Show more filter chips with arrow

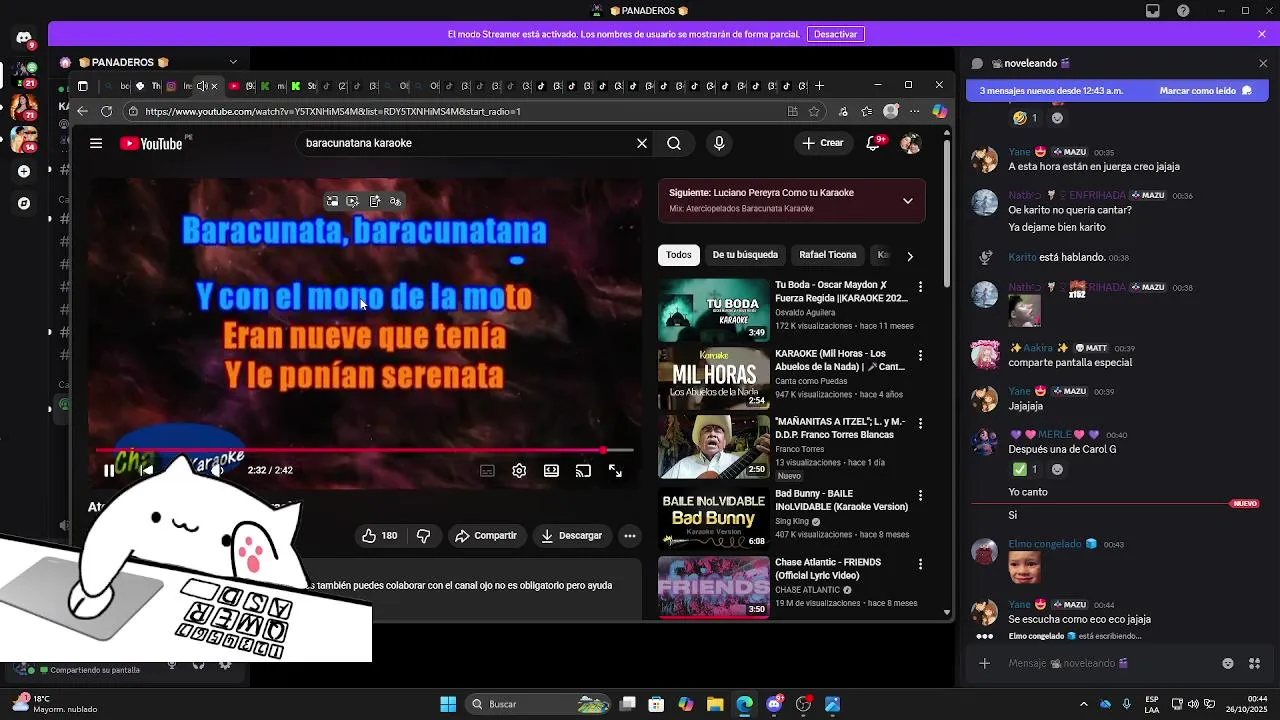click(x=909, y=256)
